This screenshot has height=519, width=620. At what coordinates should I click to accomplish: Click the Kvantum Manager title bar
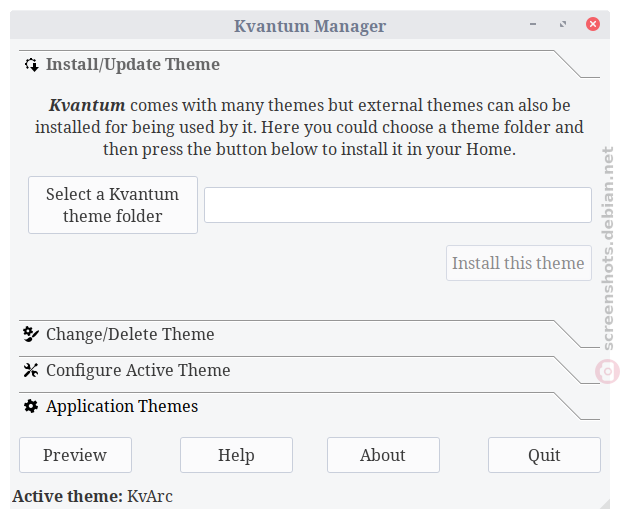point(310,25)
